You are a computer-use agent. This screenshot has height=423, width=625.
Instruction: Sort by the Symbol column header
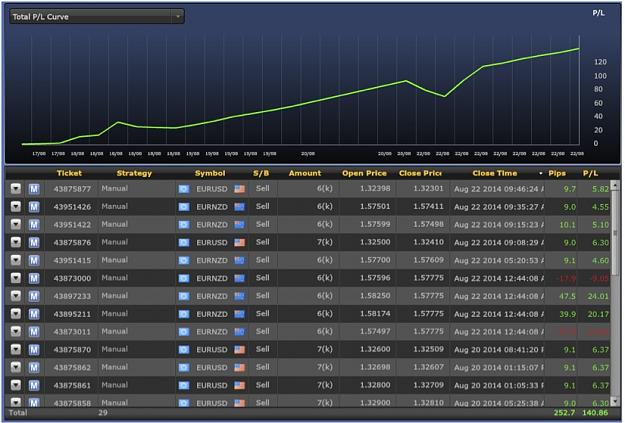coord(210,173)
